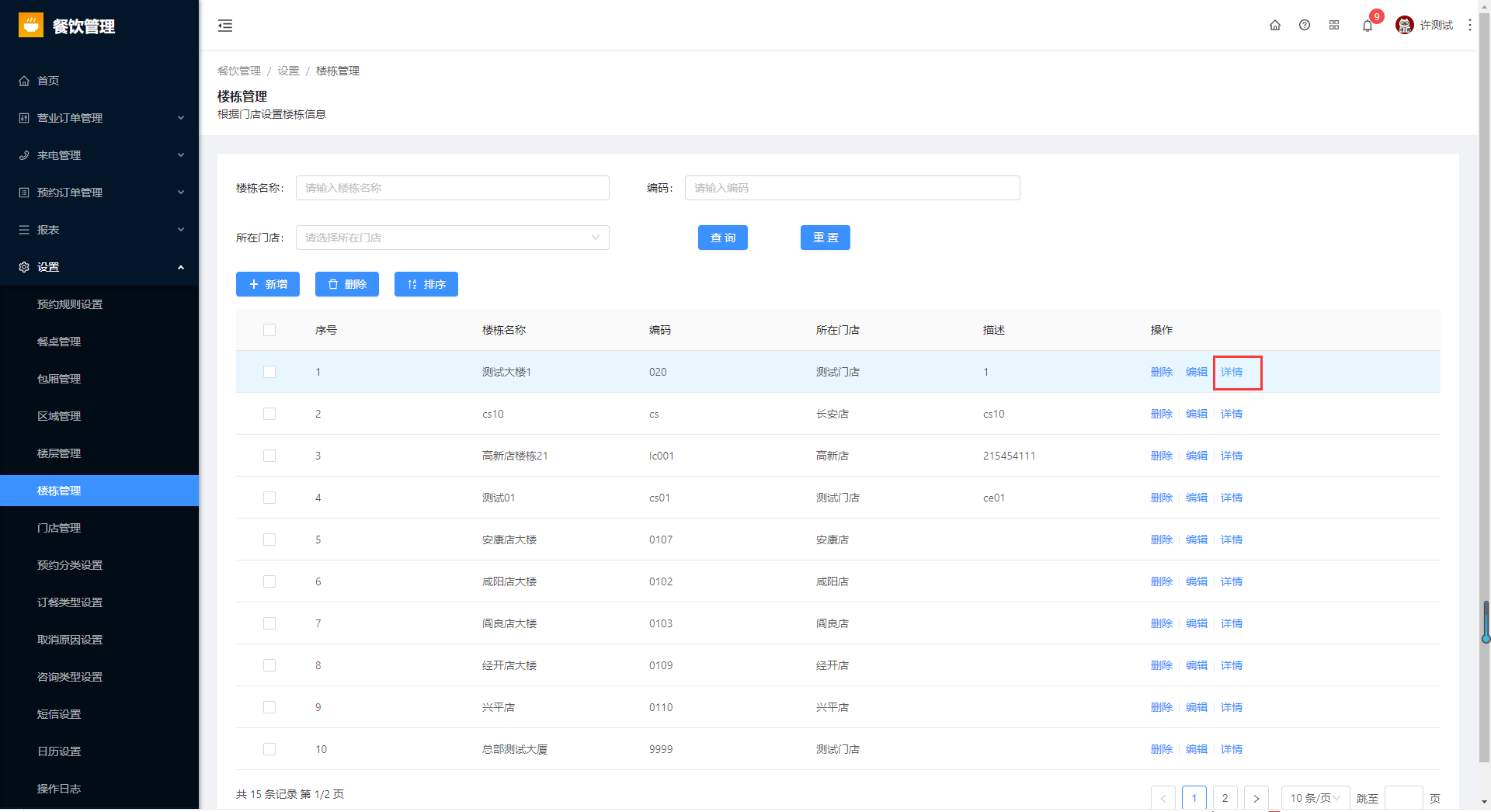Click the 查询 search button
Screen dimensions: 1491x812
(723, 238)
